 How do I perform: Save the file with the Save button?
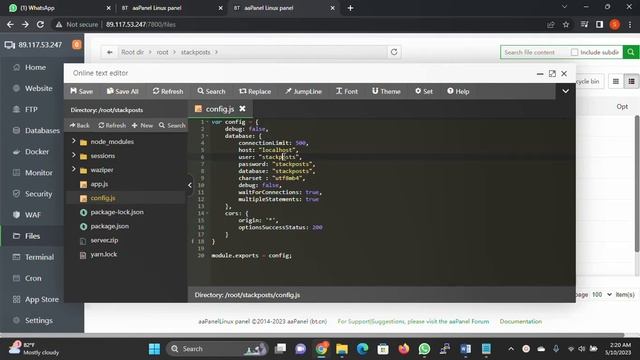[x=82, y=91]
